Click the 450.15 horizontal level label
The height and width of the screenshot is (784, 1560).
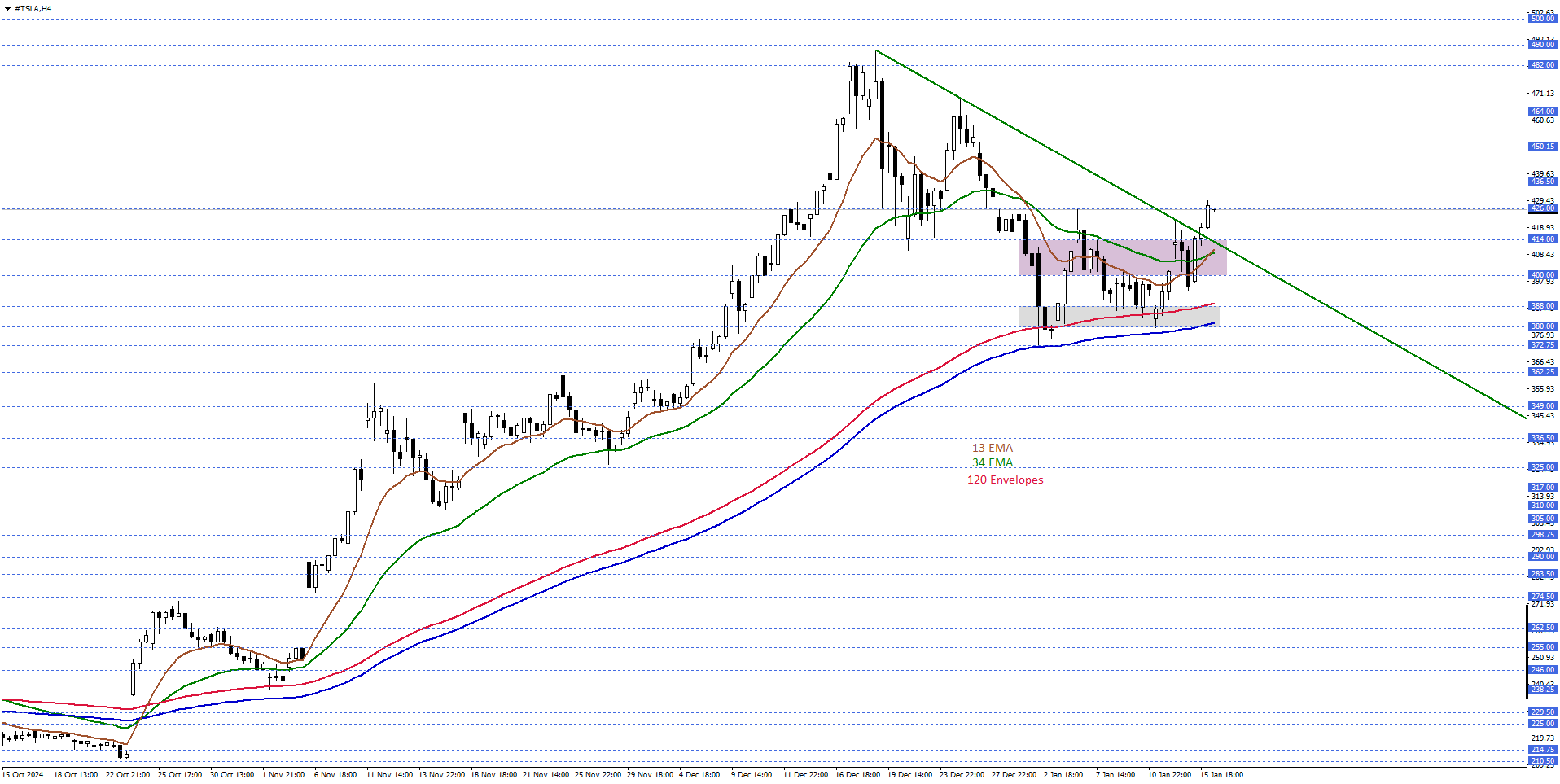(1542, 147)
